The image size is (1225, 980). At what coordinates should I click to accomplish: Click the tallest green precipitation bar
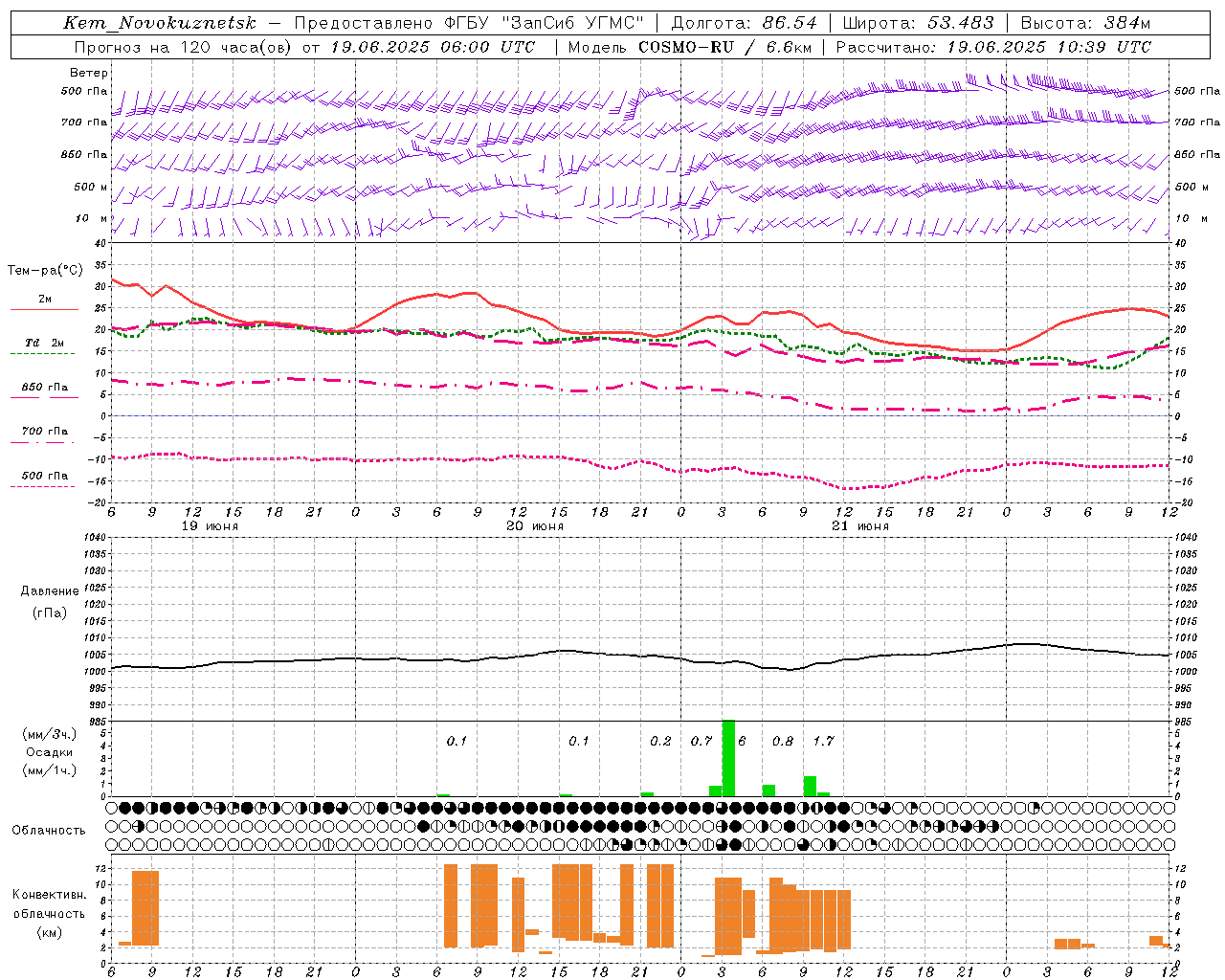click(728, 758)
